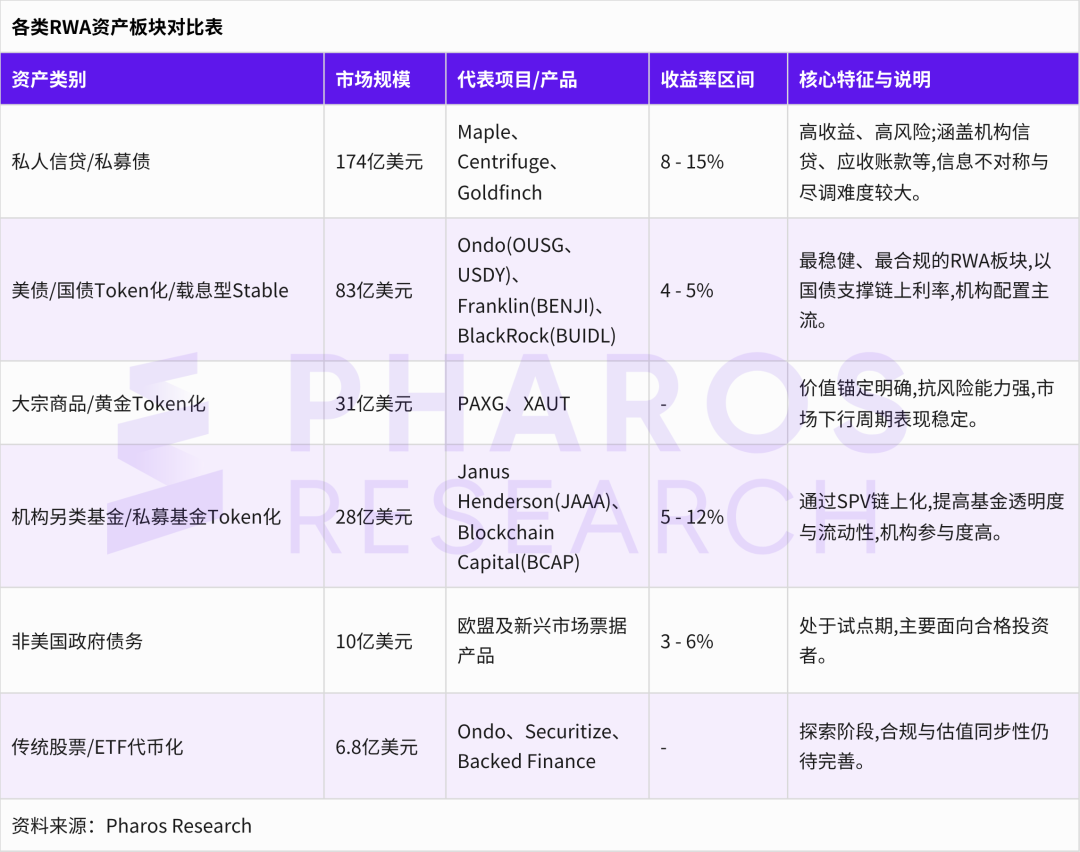
Task: Click the 174亿美元 market size cell
Action: coord(379,162)
